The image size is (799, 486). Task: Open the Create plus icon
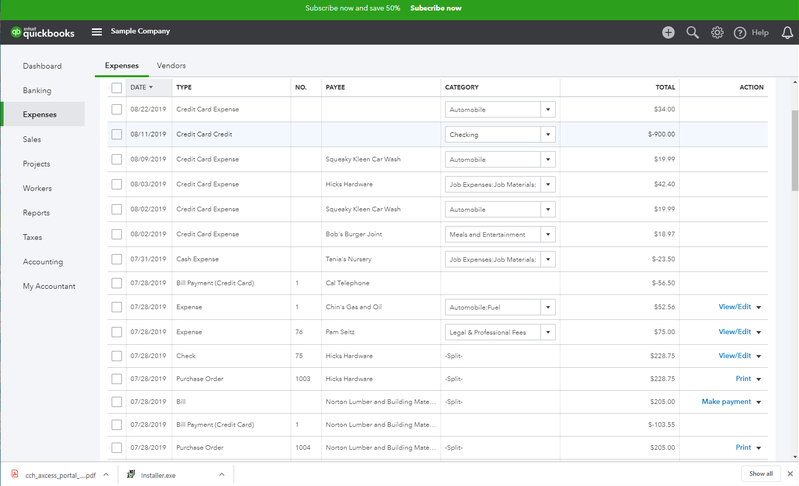pos(668,33)
